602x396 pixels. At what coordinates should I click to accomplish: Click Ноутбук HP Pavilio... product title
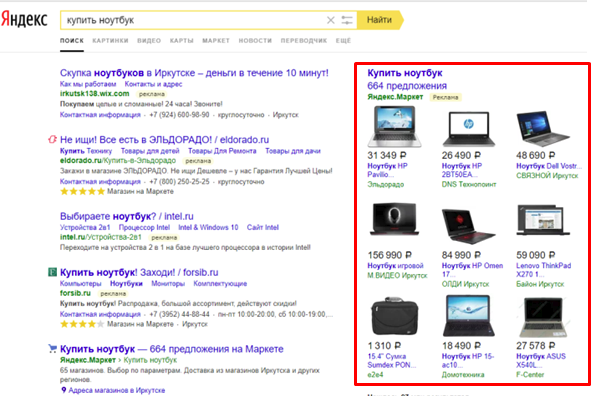387,170
